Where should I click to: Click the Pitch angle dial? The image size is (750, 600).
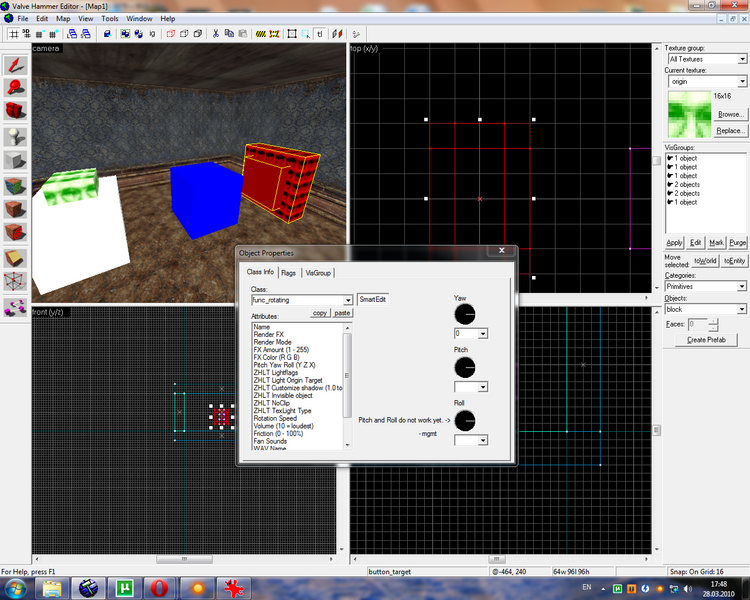click(x=464, y=367)
